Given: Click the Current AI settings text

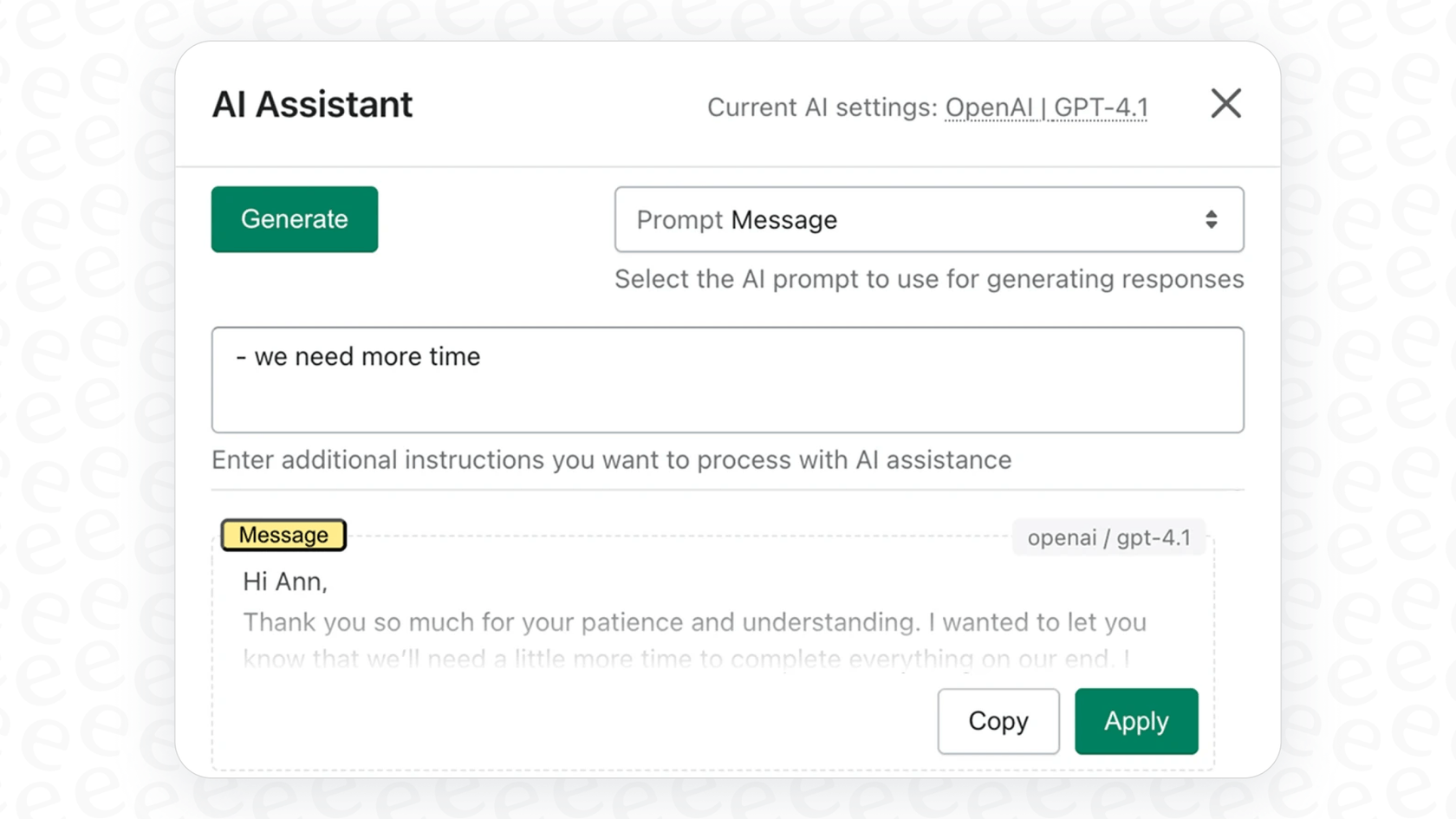Looking at the screenshot, I should 822,107.
